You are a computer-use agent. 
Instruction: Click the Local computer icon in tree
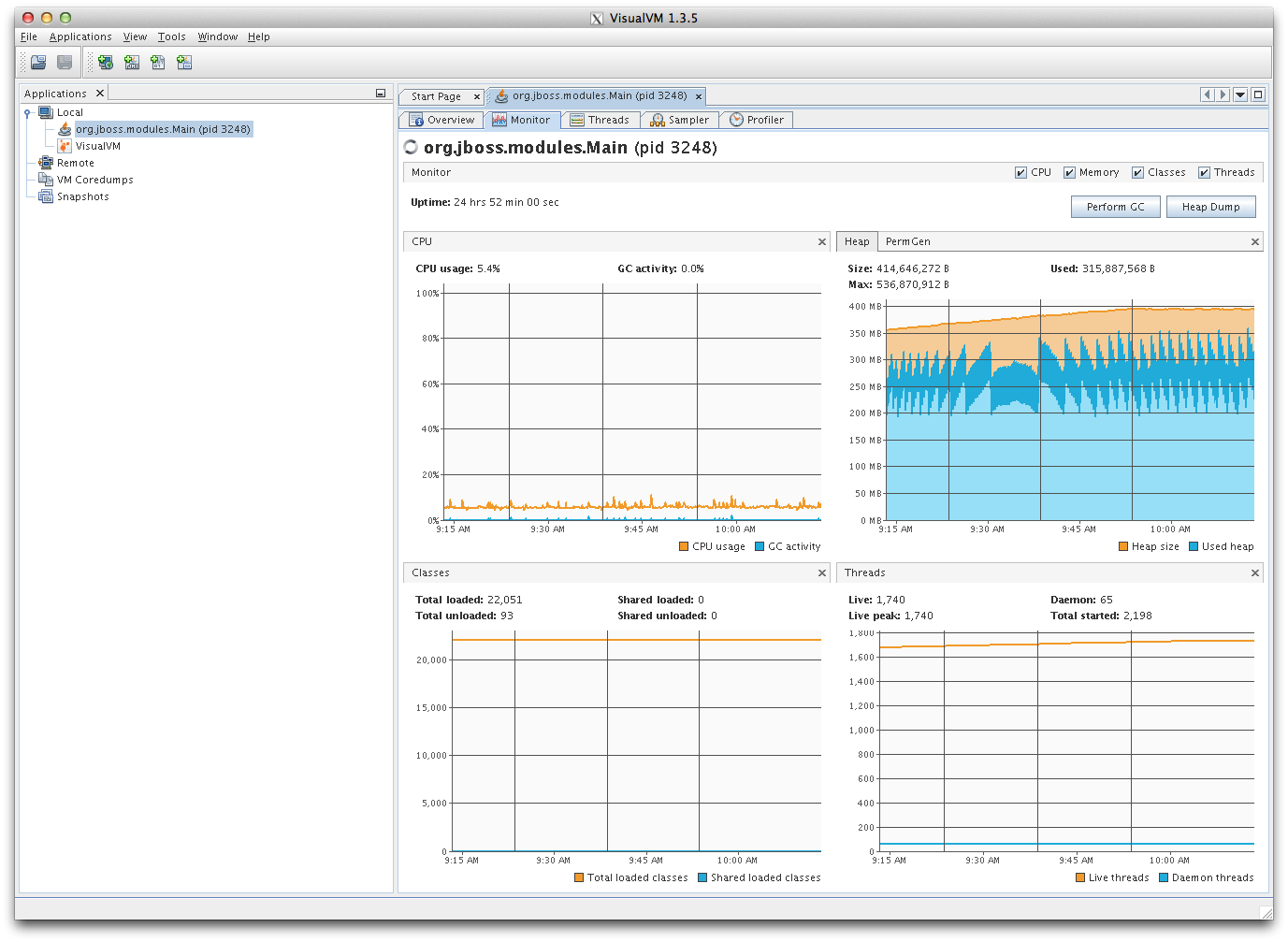point(46,112)
